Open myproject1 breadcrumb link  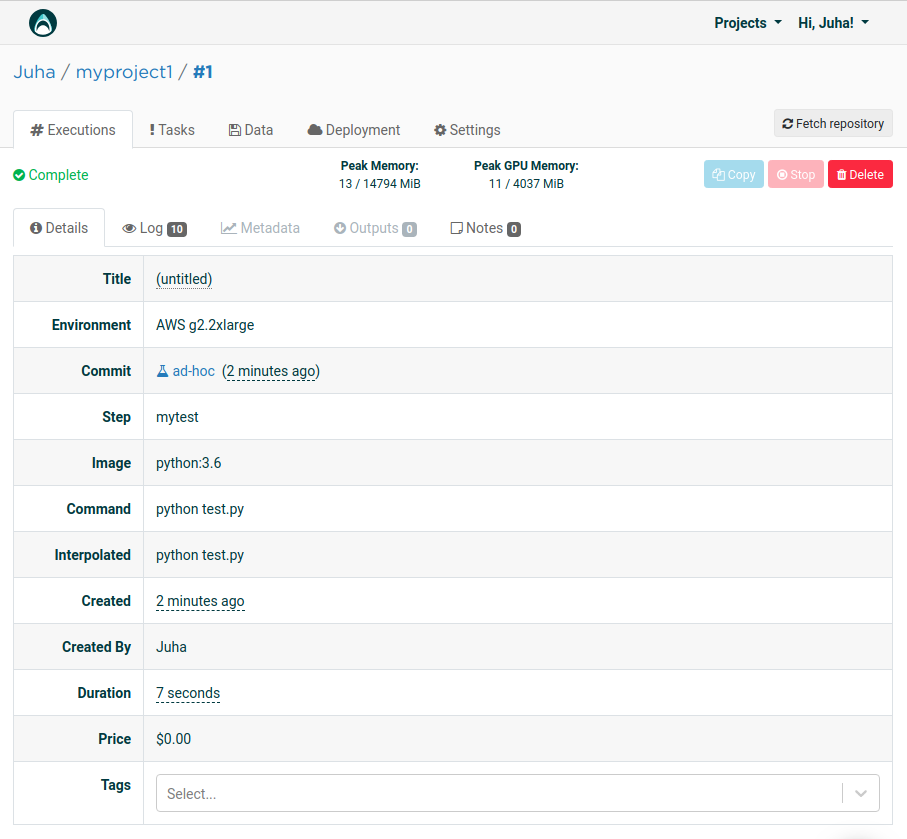124,72
